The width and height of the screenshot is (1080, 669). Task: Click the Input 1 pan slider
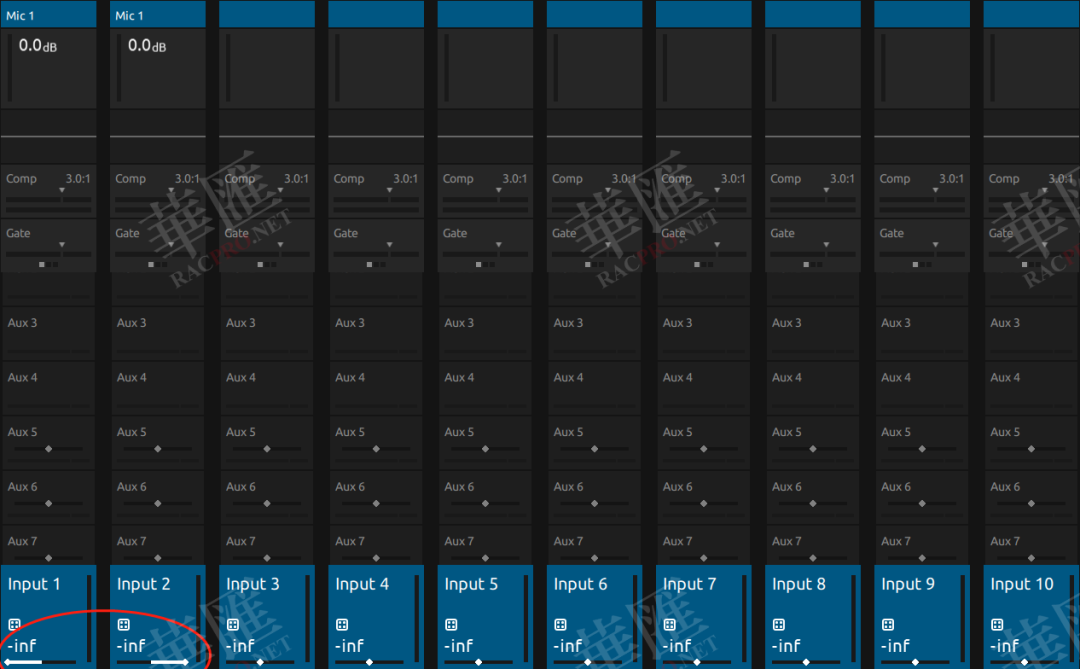coord(41,662)
